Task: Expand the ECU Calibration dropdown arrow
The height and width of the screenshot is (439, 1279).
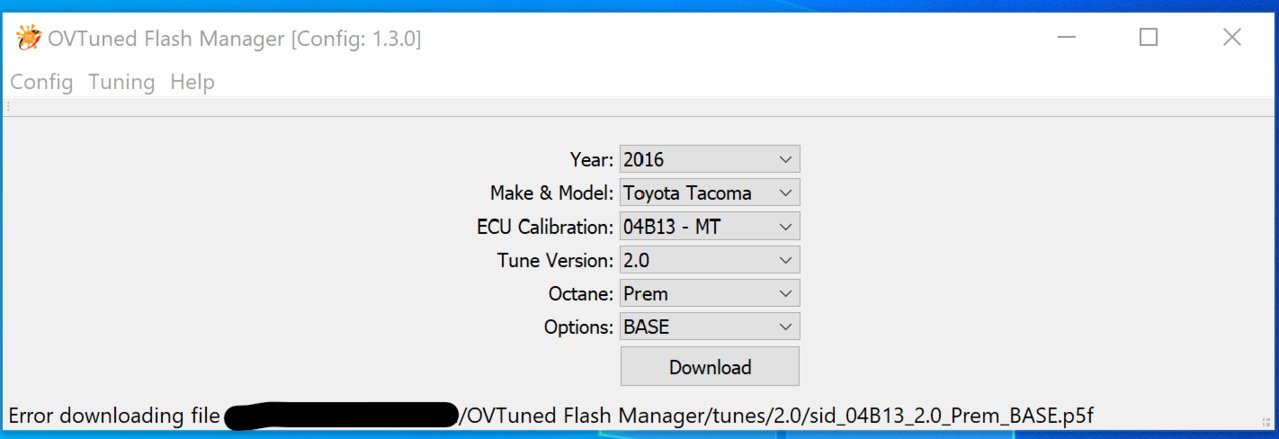Action: click(786, 227)
